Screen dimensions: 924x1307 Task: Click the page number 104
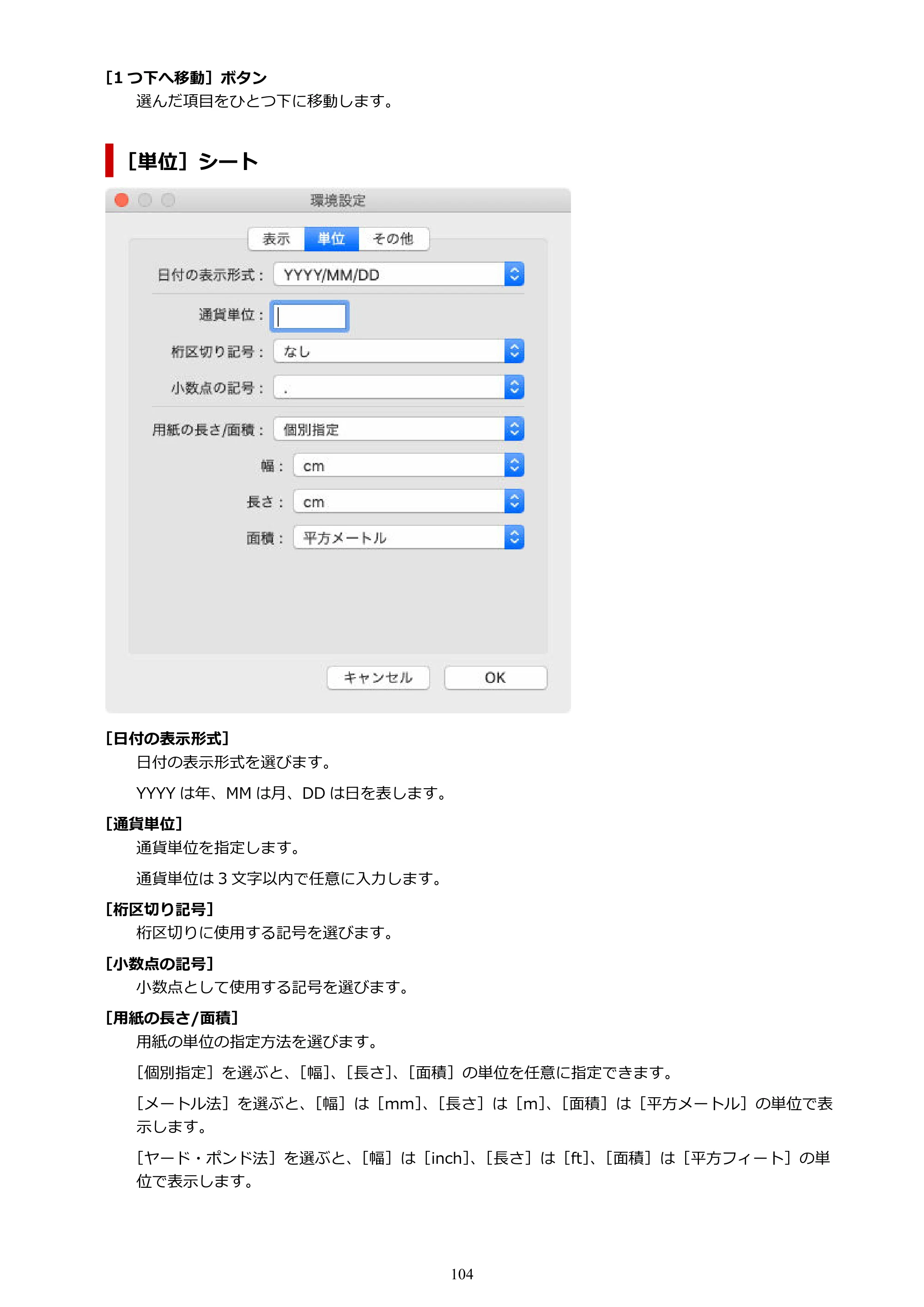coord(462,1274)
